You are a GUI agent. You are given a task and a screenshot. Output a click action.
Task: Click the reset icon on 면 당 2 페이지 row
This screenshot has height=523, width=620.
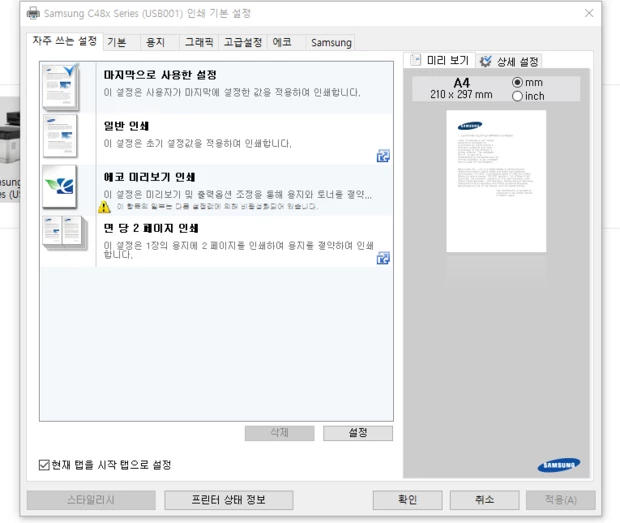point(383,258)
